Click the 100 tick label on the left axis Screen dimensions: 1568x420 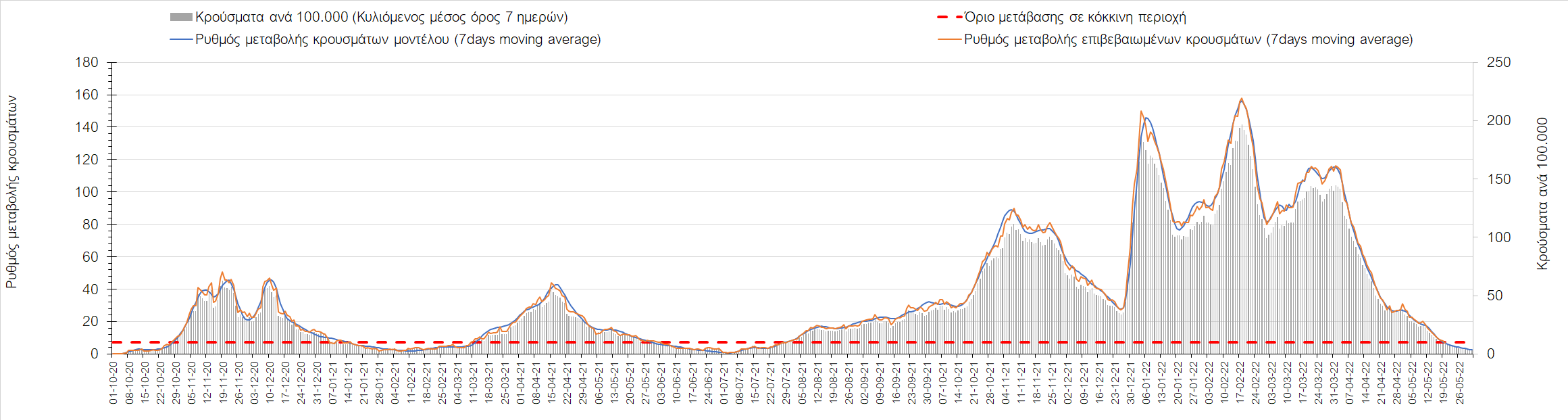[86, 192]
